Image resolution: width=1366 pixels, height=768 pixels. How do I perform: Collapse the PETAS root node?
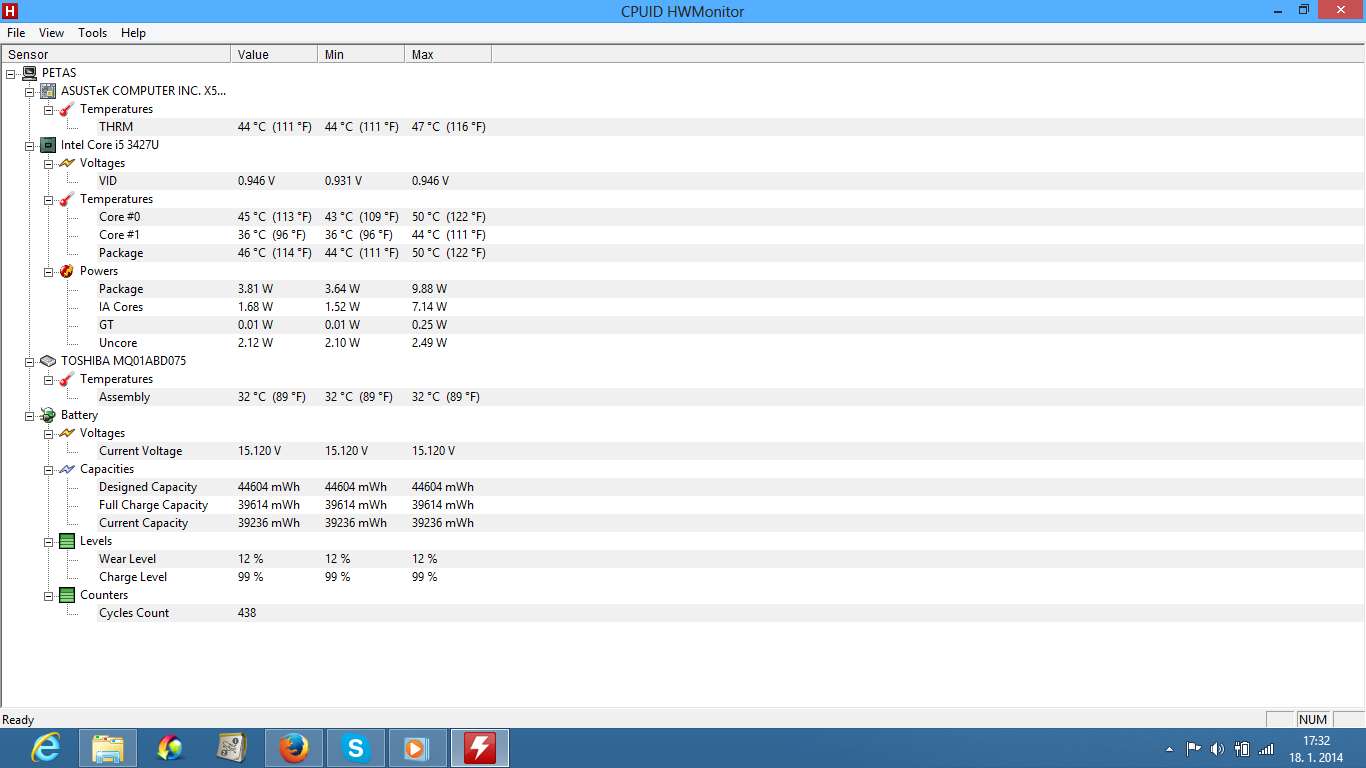click(10, 73)
